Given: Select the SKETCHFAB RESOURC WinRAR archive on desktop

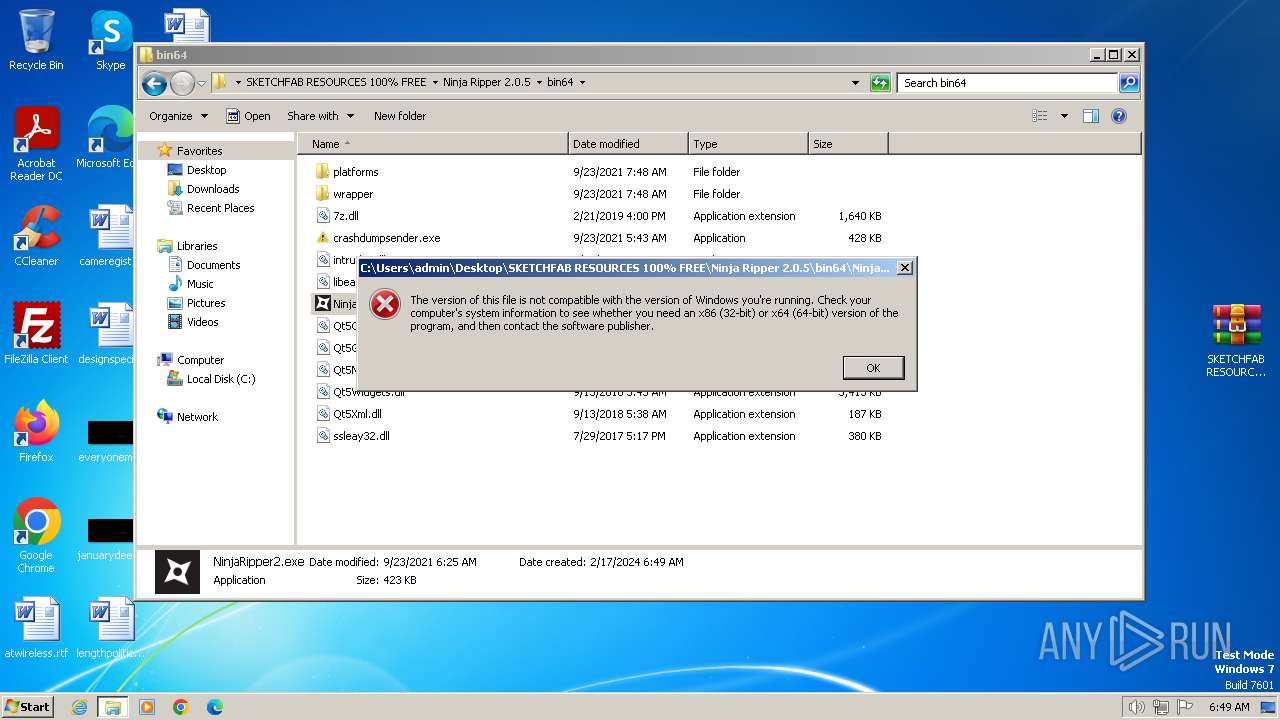Looking at the screenshot, I should click(x=1236, y=340).
